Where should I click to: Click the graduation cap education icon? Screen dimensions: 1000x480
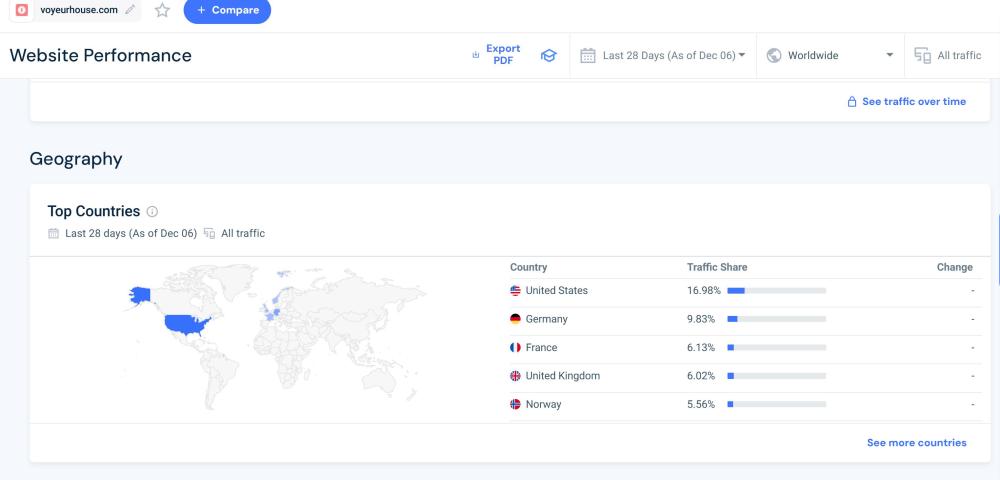tap(548, 56)
